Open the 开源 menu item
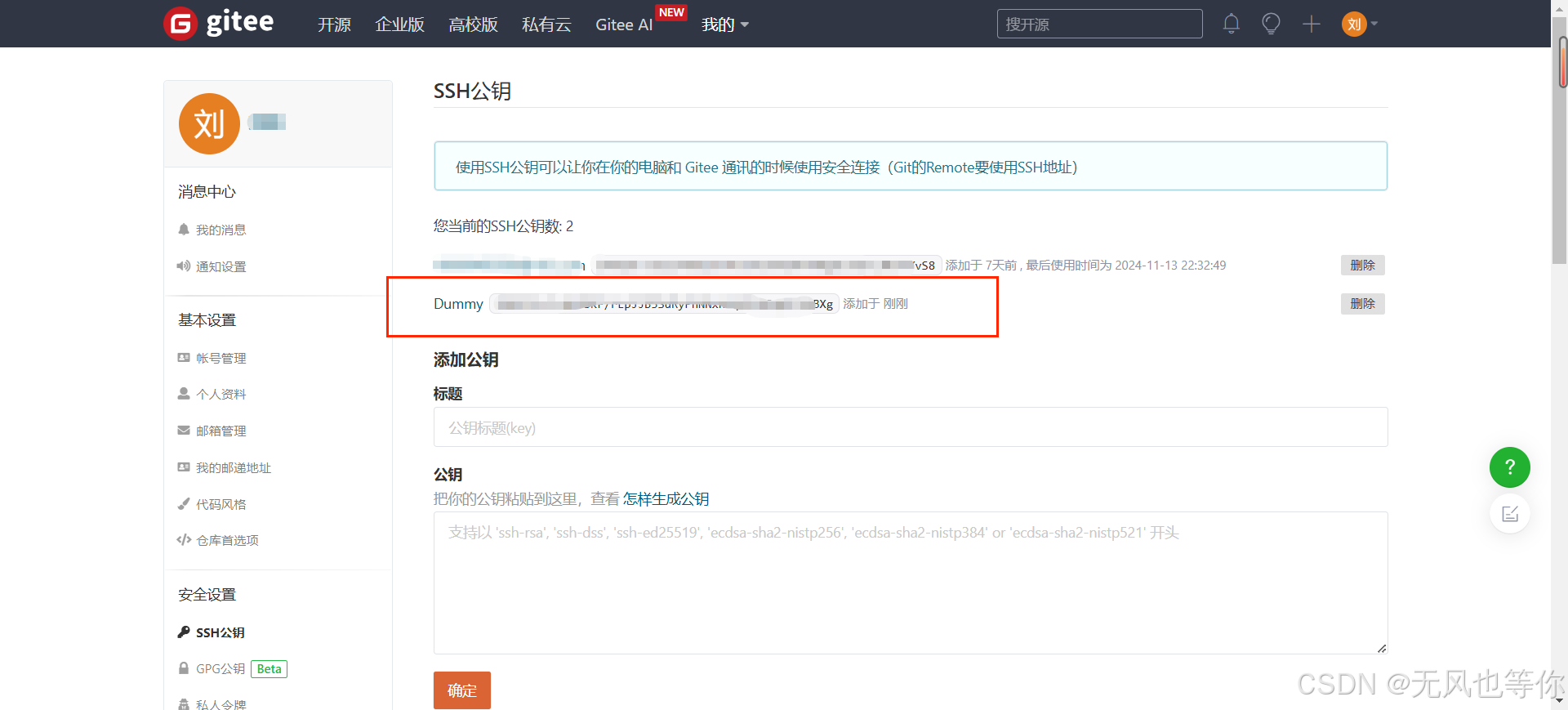The height and width of the screenshot is (710, 1568). (334, 25)
